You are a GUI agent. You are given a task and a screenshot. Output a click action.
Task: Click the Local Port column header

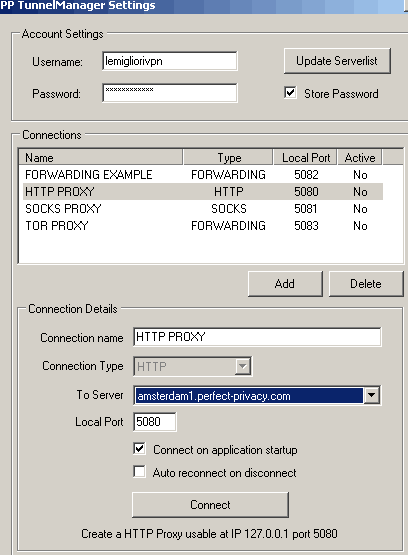[305, 158]
